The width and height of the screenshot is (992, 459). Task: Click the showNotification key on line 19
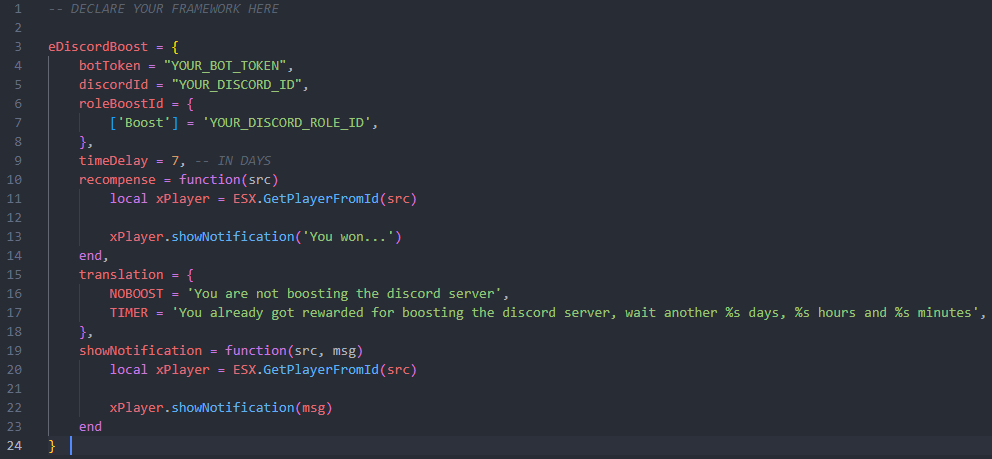[140, 350]
